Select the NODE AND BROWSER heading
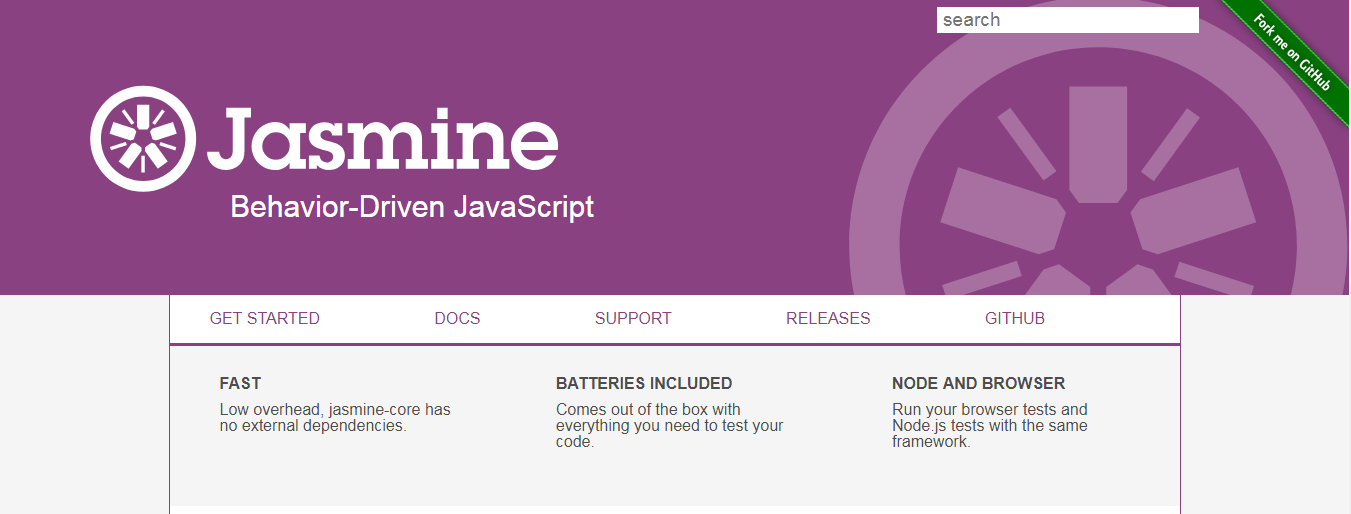Viewport: 1351px width, 514px height. click(x=978, y=383)
